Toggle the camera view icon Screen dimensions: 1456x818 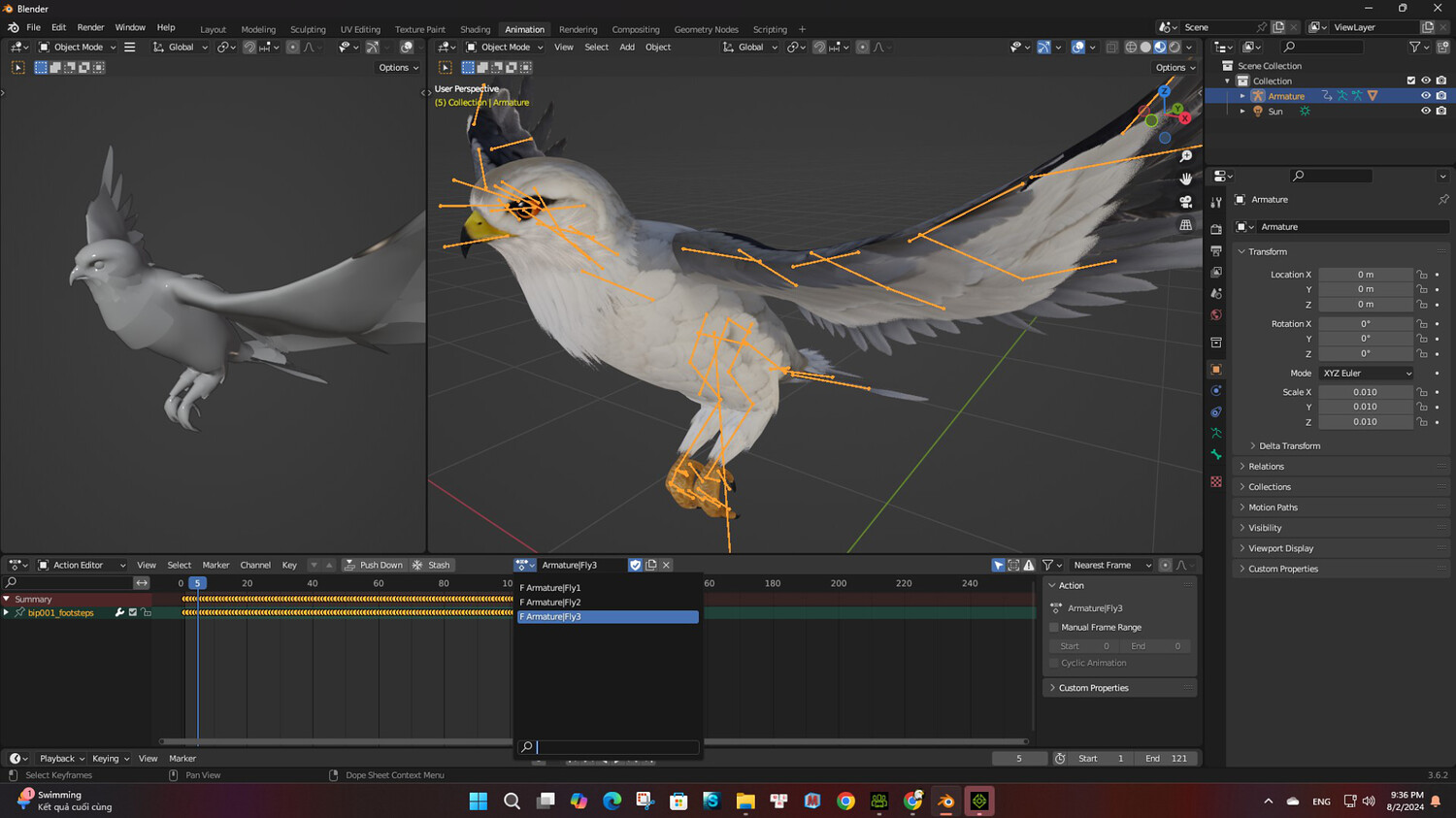pyautogui.click(x=1186, y=202)
